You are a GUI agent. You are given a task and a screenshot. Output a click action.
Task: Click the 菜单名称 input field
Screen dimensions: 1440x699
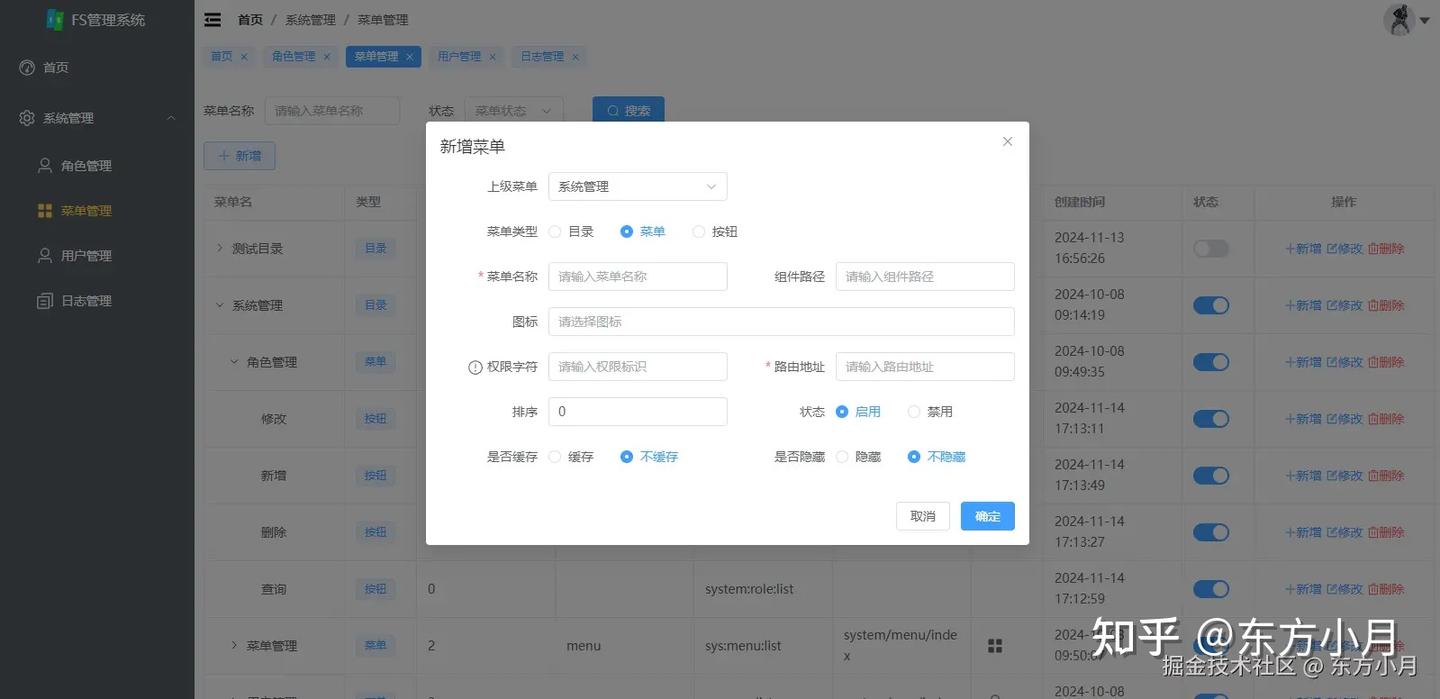click(x=637, y=276)
